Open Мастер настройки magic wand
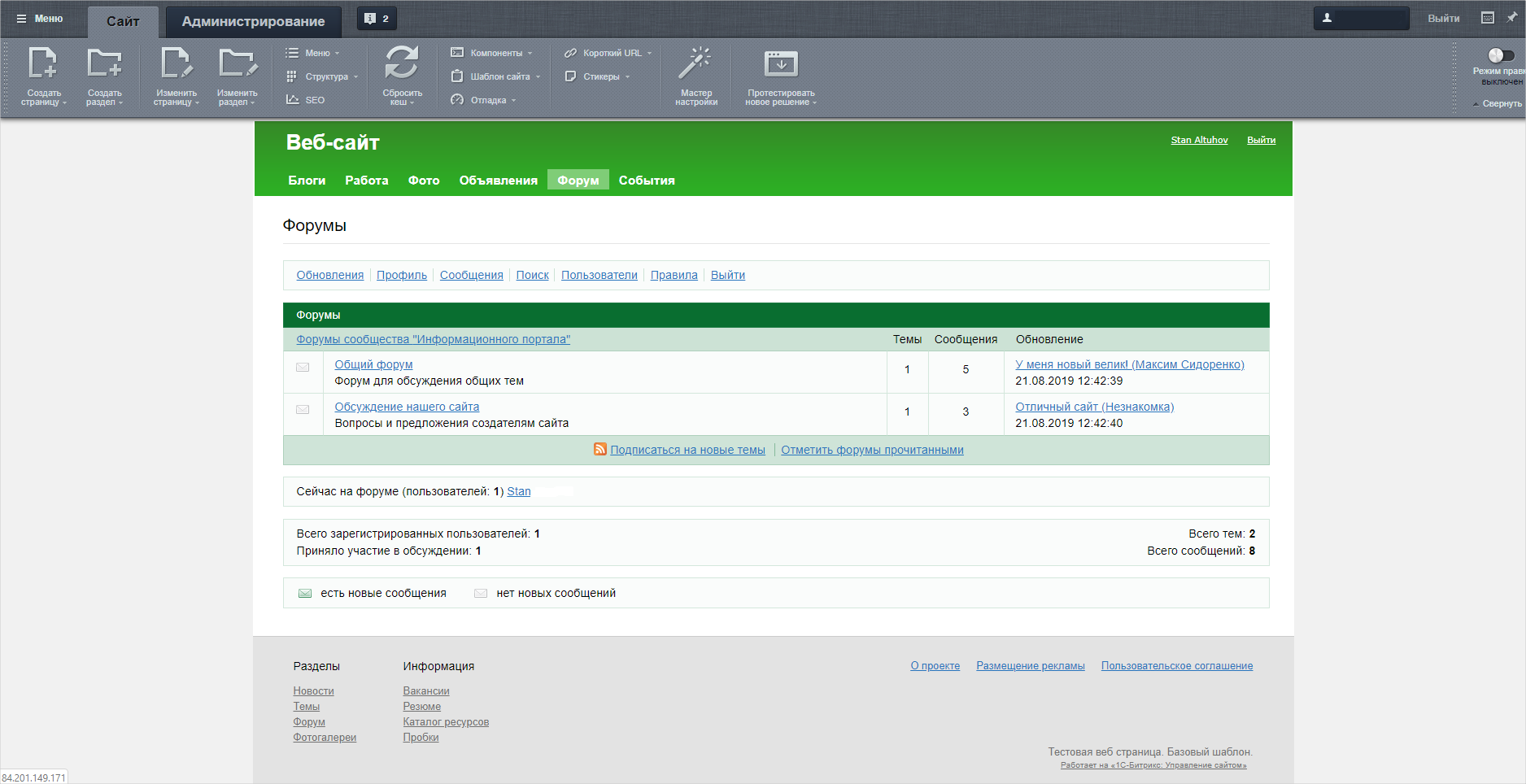The height and width of the screenshot is (784, 1526). point(695,63)
